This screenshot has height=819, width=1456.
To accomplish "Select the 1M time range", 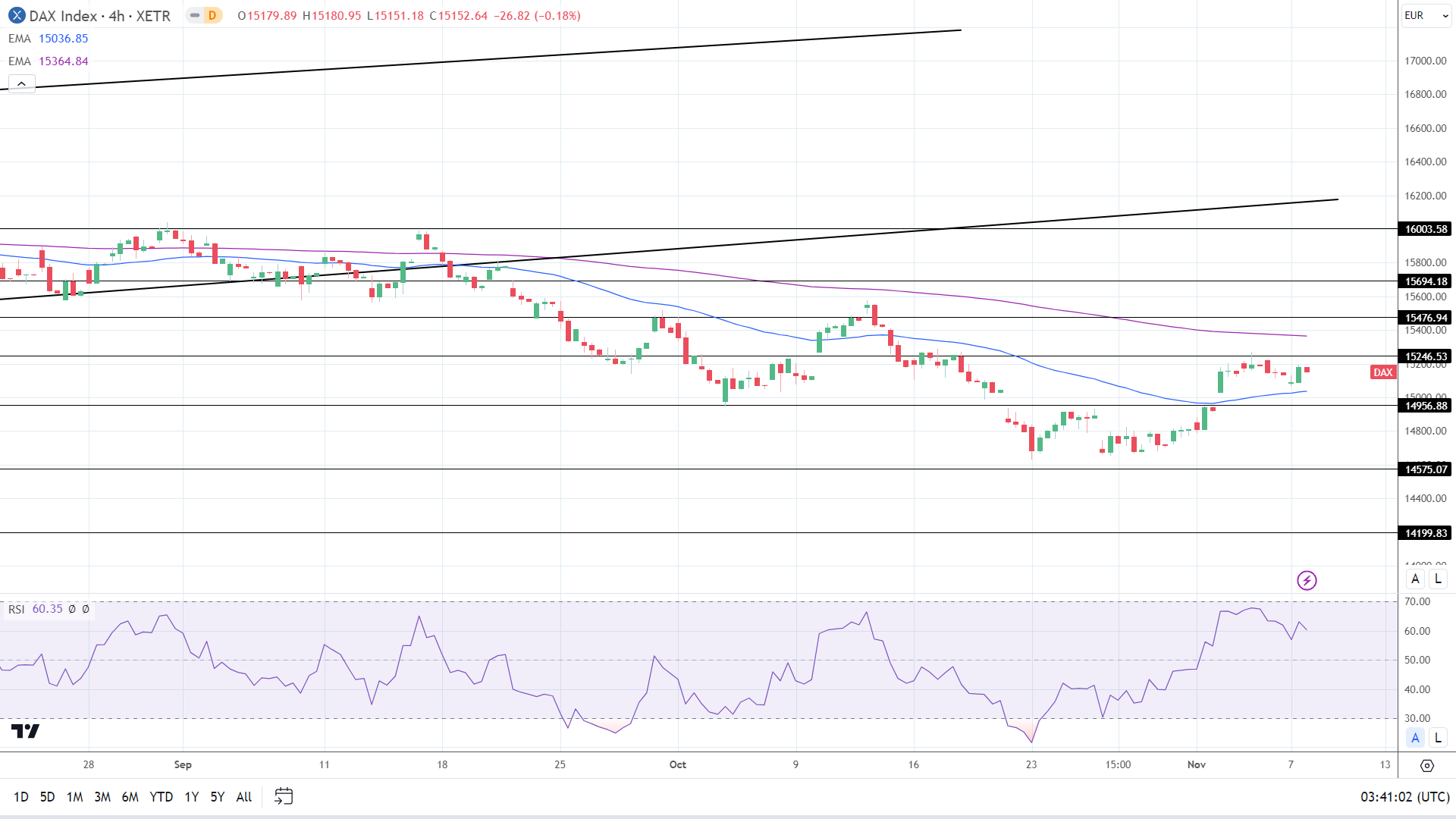I will [x=74, y=797].
